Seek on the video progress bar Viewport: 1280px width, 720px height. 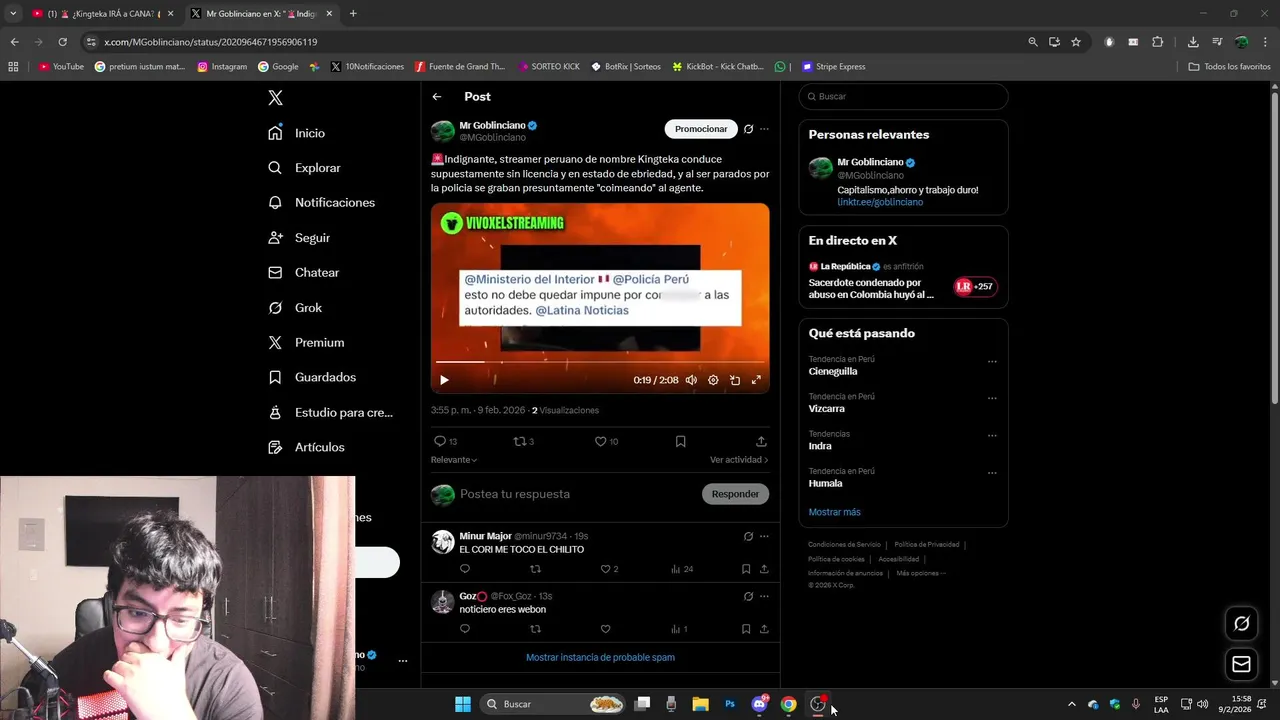600,362
